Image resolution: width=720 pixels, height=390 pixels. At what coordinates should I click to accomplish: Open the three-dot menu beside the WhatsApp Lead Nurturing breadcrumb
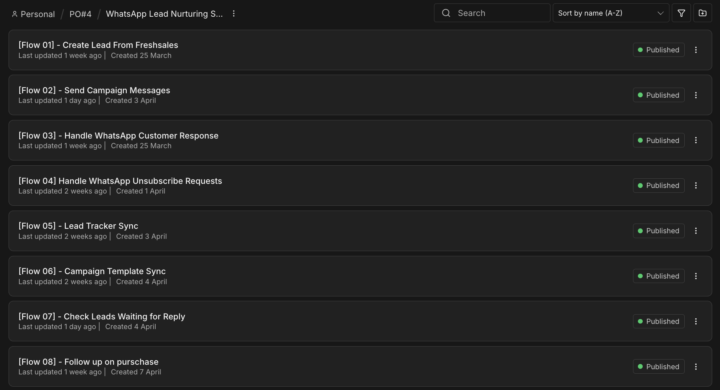click(x=234, y=14)
